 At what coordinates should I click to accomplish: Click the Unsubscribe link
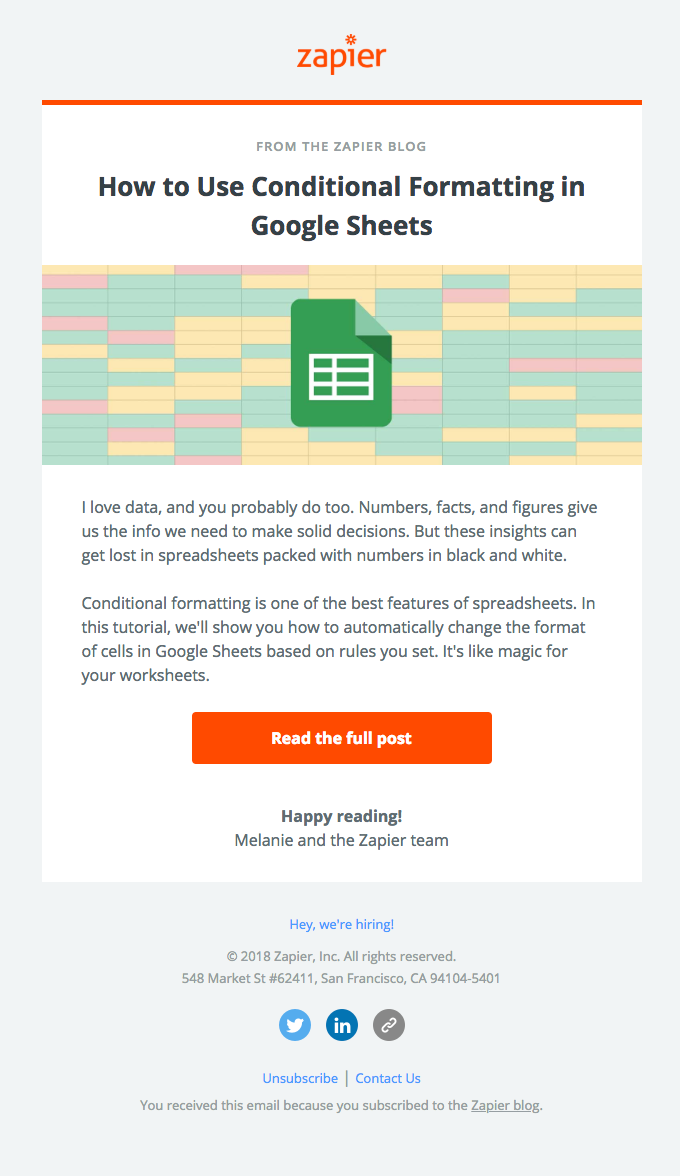(300, 1079)
